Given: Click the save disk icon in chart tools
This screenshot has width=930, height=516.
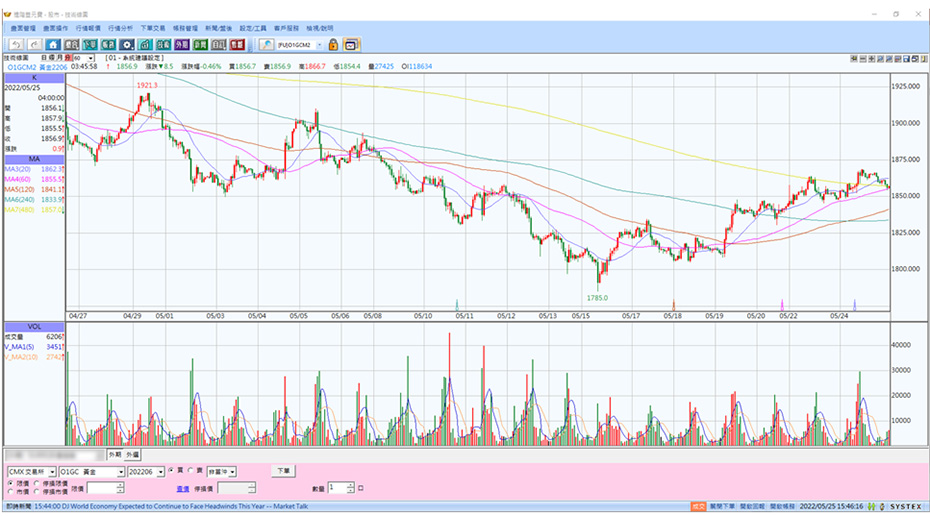Looking at the screenshot, I should (906, 59).
